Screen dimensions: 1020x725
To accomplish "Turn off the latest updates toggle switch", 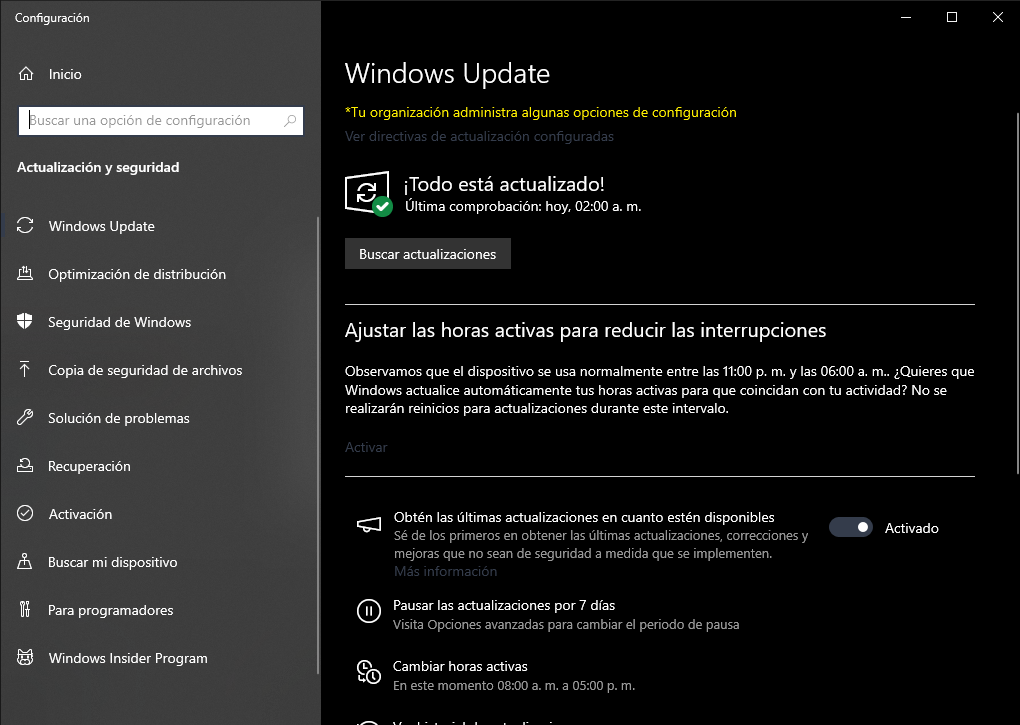I will pyautogui.click(x=850, y=527).
